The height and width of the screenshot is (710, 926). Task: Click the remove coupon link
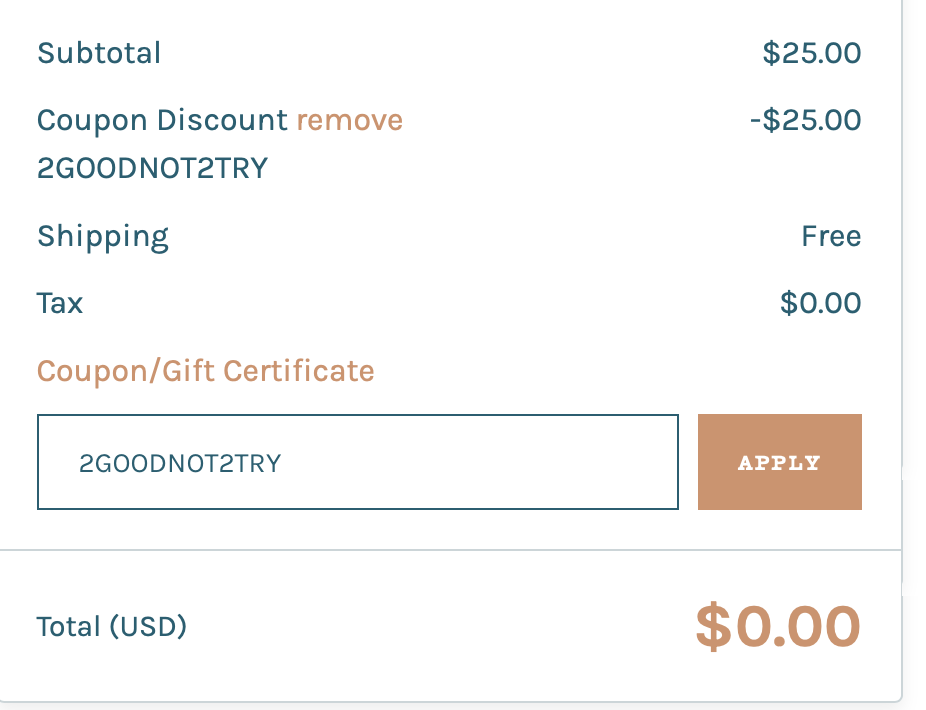(x=349, y=121)
